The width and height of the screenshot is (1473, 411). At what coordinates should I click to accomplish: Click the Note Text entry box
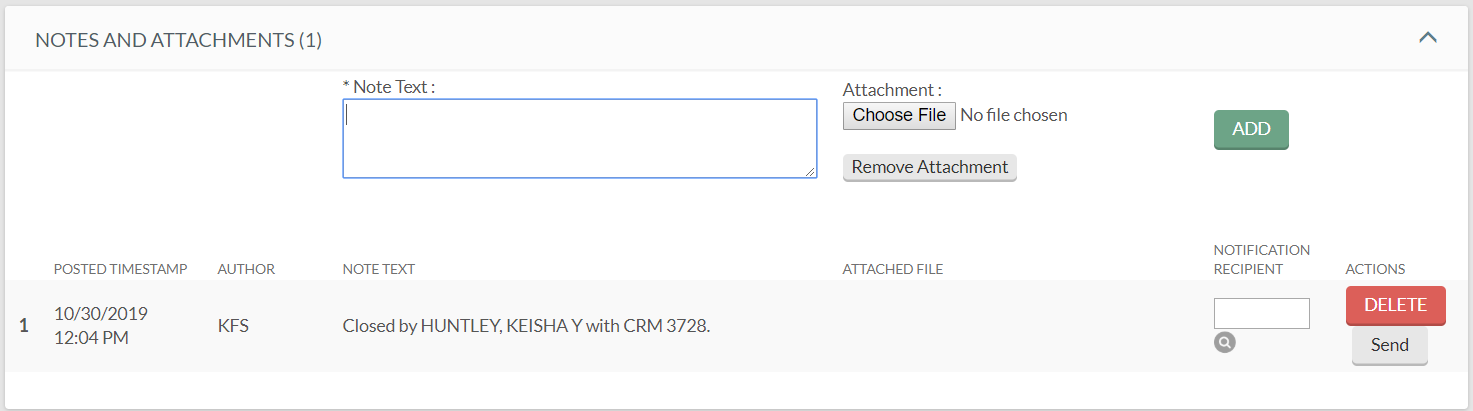click(579, 138)
